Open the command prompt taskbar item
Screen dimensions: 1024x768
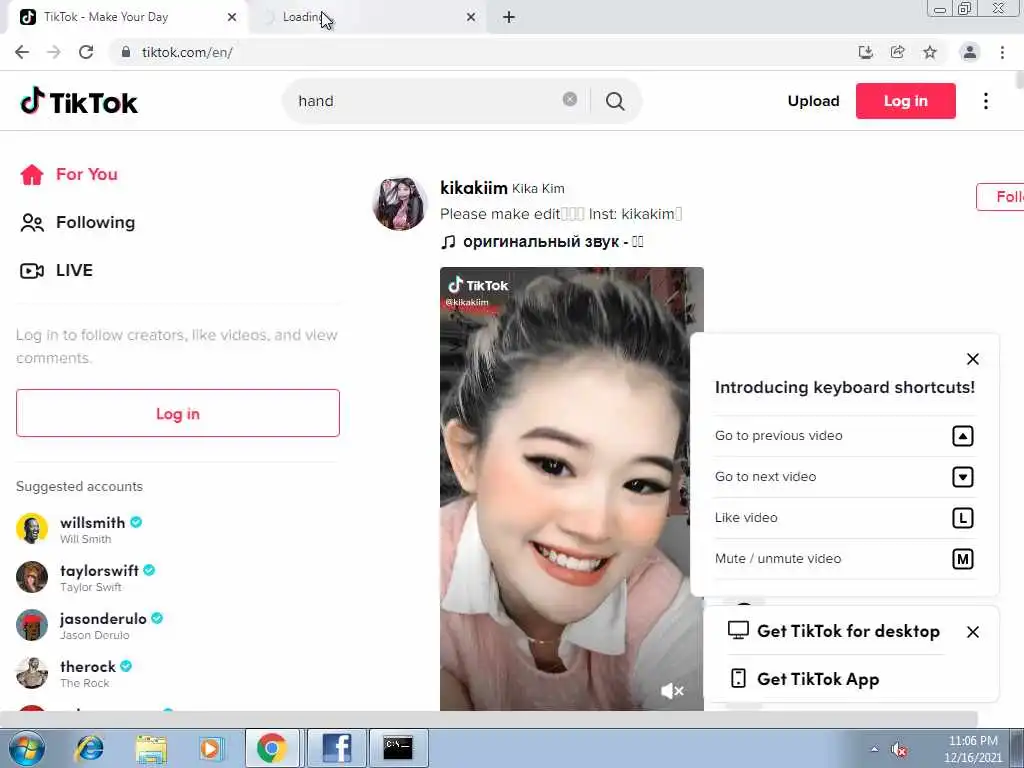pos(398,748)
